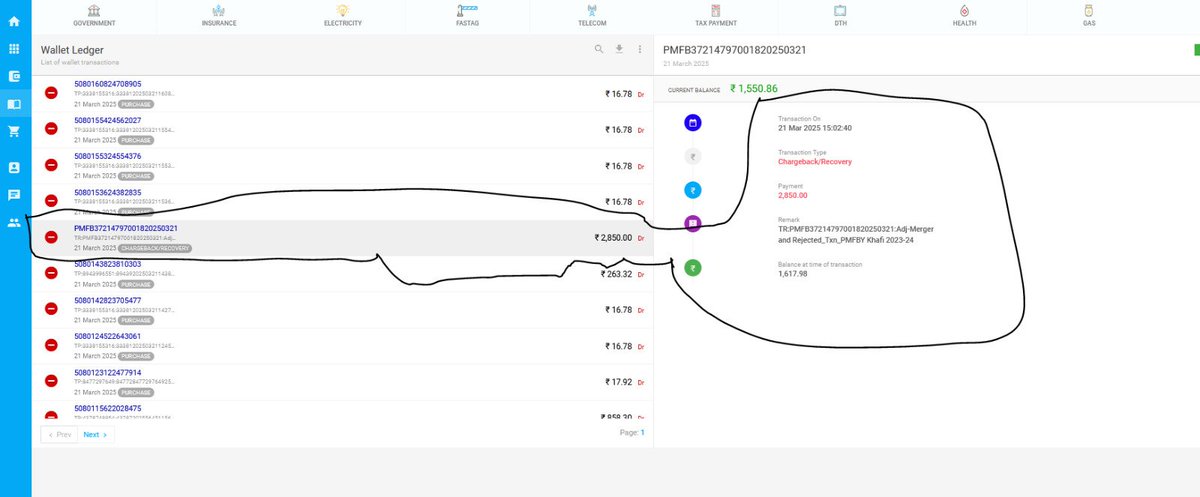The height and width of the screenshot is (497, 1200).
Task: Go to Prev page of transactions
Action: tap(59, 435)
